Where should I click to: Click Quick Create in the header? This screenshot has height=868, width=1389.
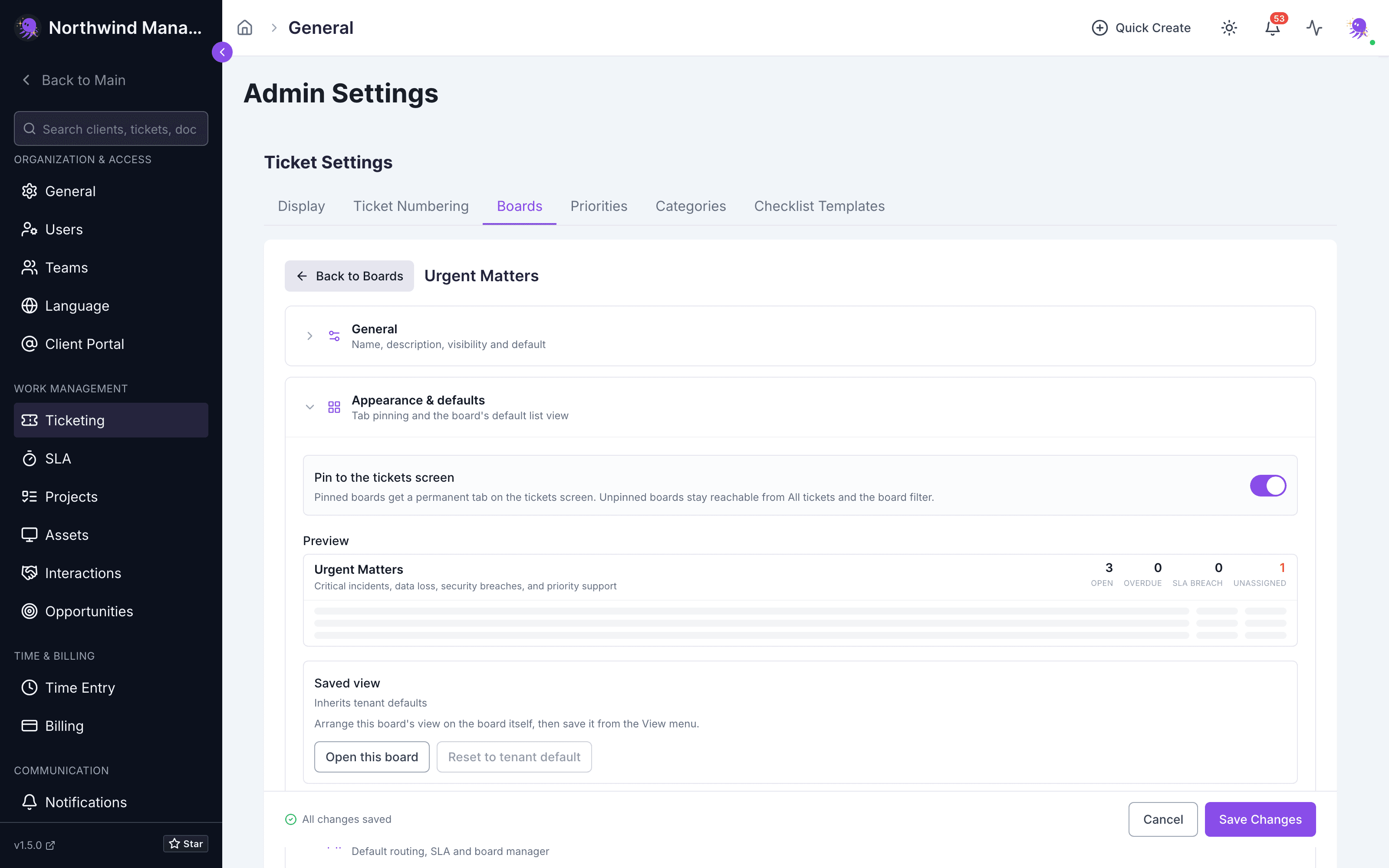(x=1141, y=27)
